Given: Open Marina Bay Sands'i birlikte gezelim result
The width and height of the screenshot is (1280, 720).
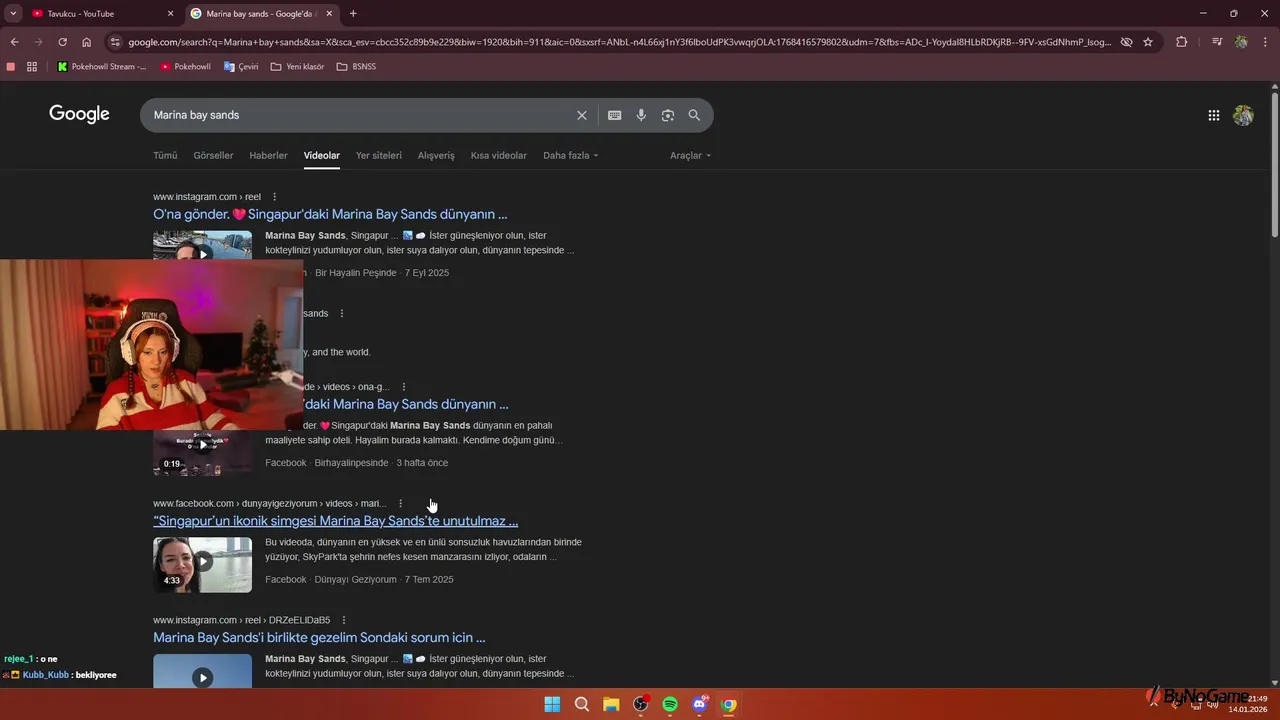Looking at the screenshot, I should click(319, 638).
